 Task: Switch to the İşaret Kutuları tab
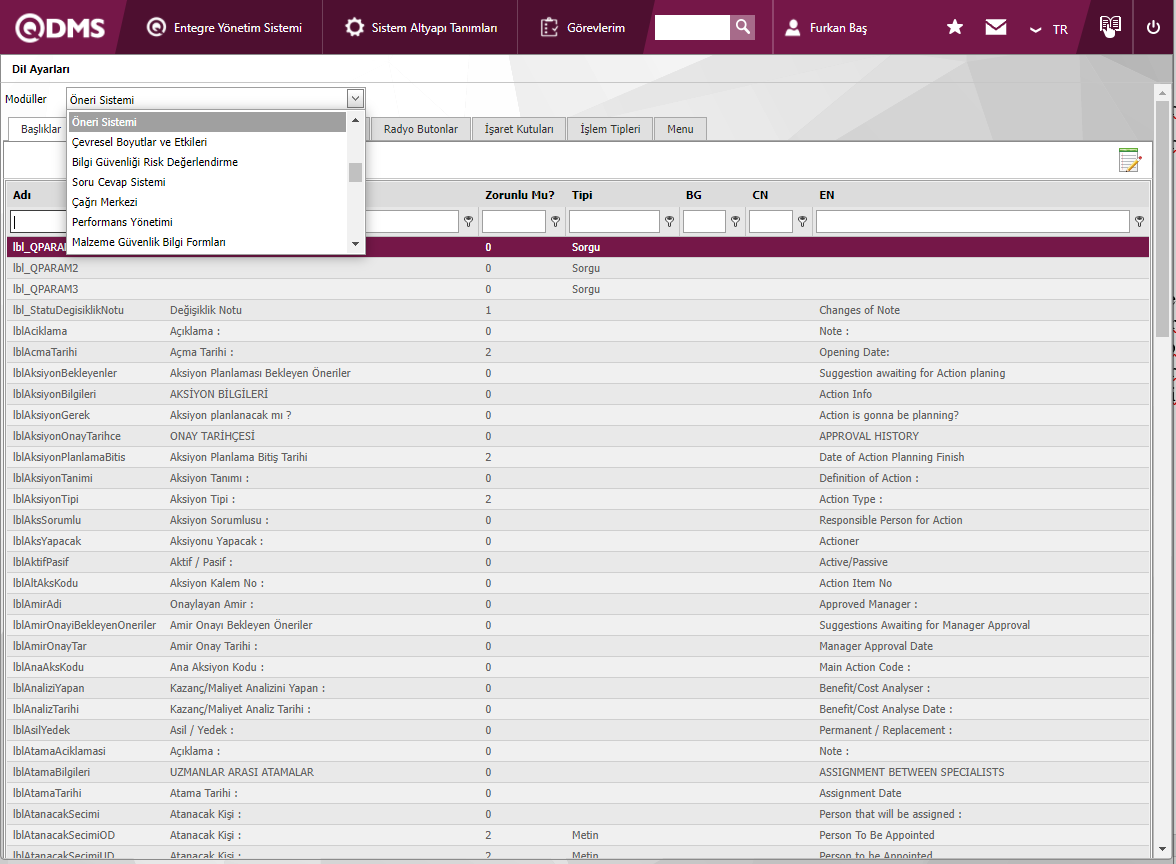click(x=518, y=129)
